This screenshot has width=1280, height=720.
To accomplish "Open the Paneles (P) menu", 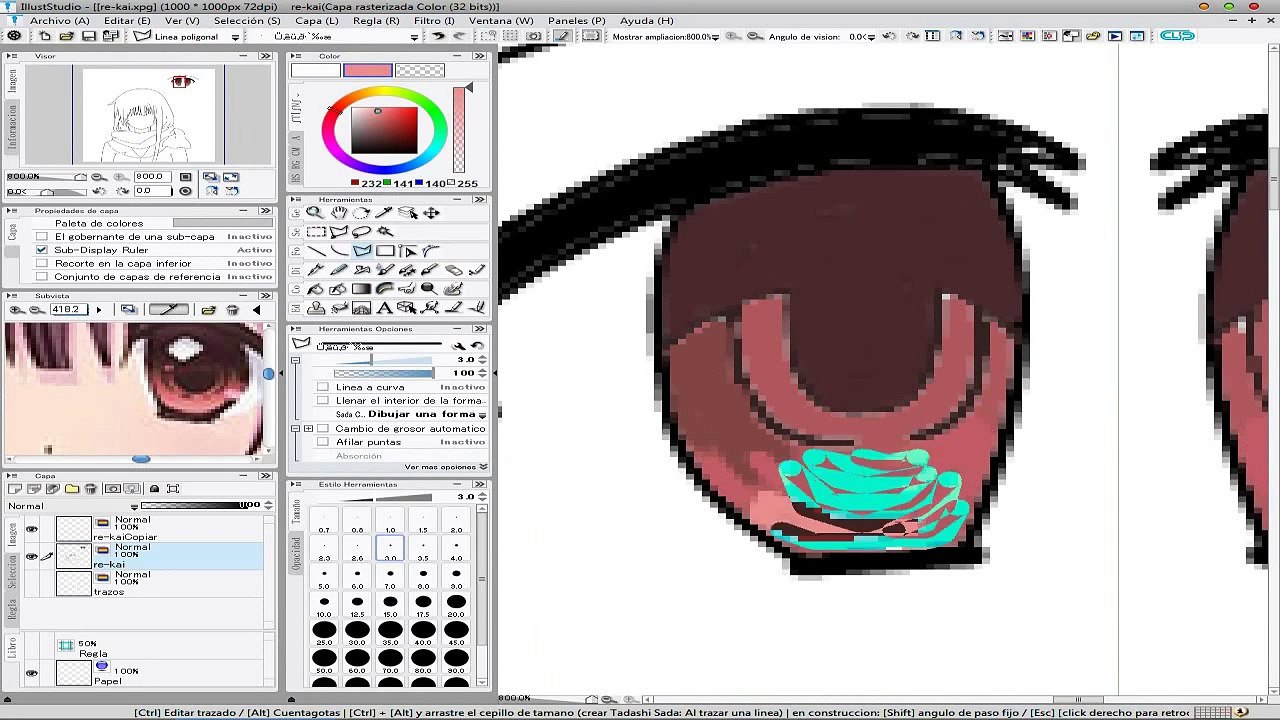I will click(576, 20).
